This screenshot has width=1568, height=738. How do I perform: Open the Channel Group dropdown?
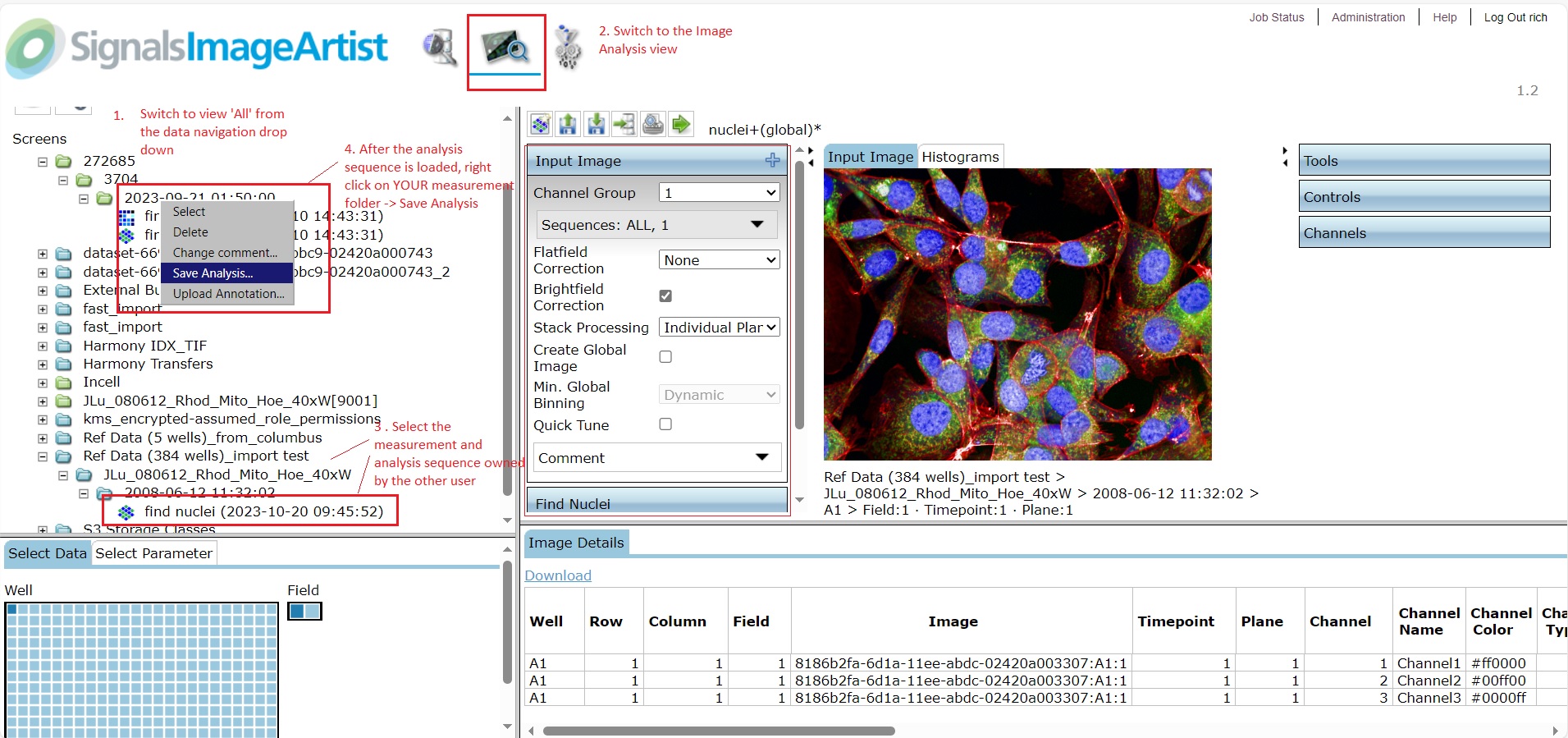tap(719, 193)
